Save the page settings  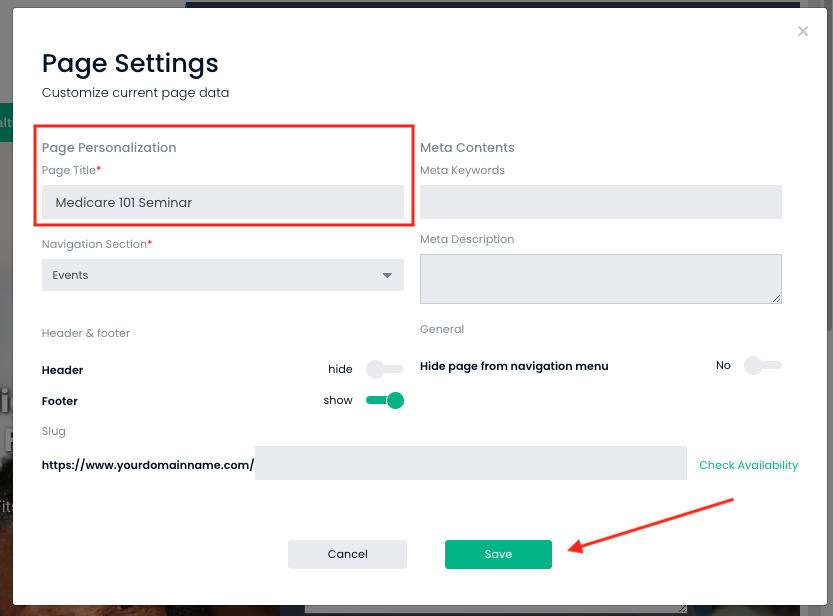coord(498,554)
